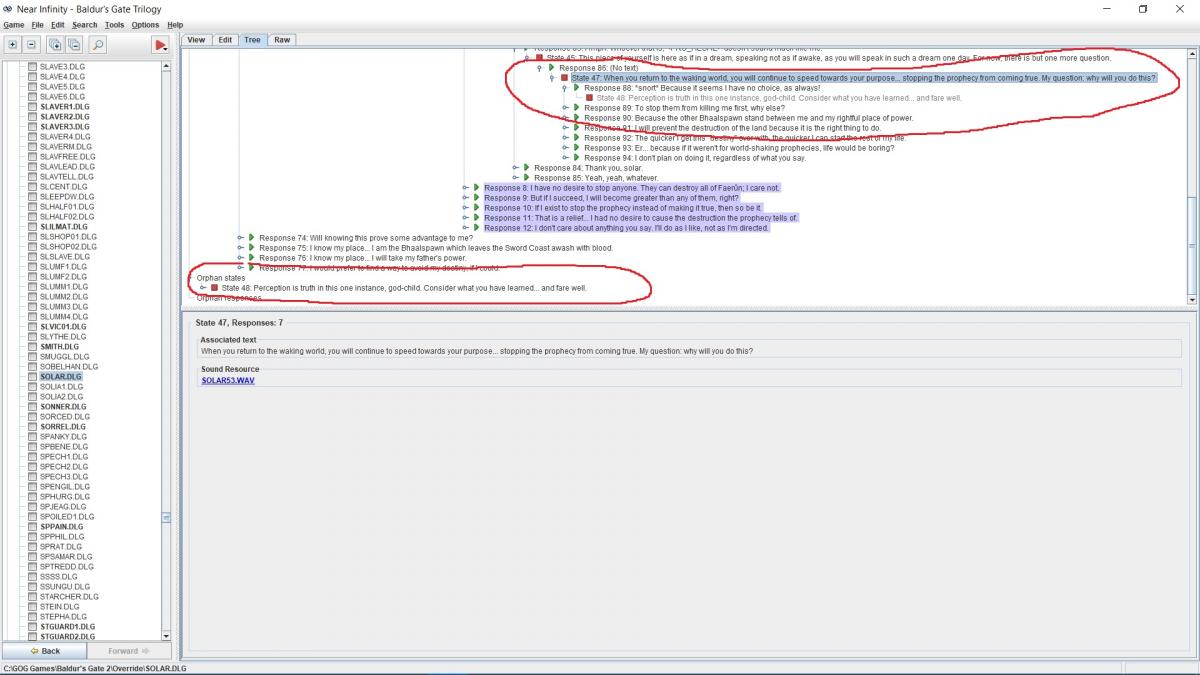Expand the Response 89 tree node

[565, 108]
